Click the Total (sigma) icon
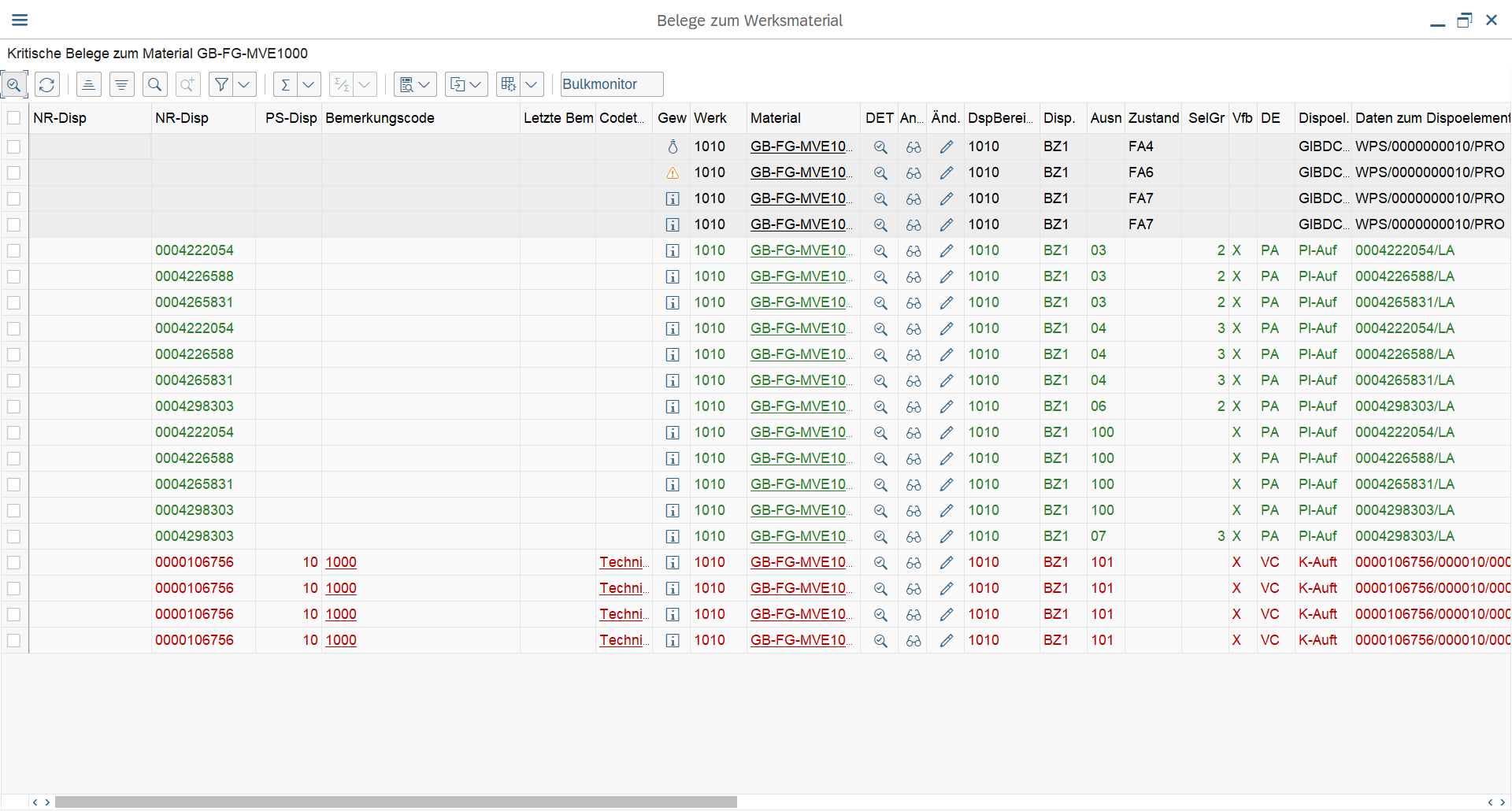This screenshot has width=1512, height=811. click(x=286, y=84)
